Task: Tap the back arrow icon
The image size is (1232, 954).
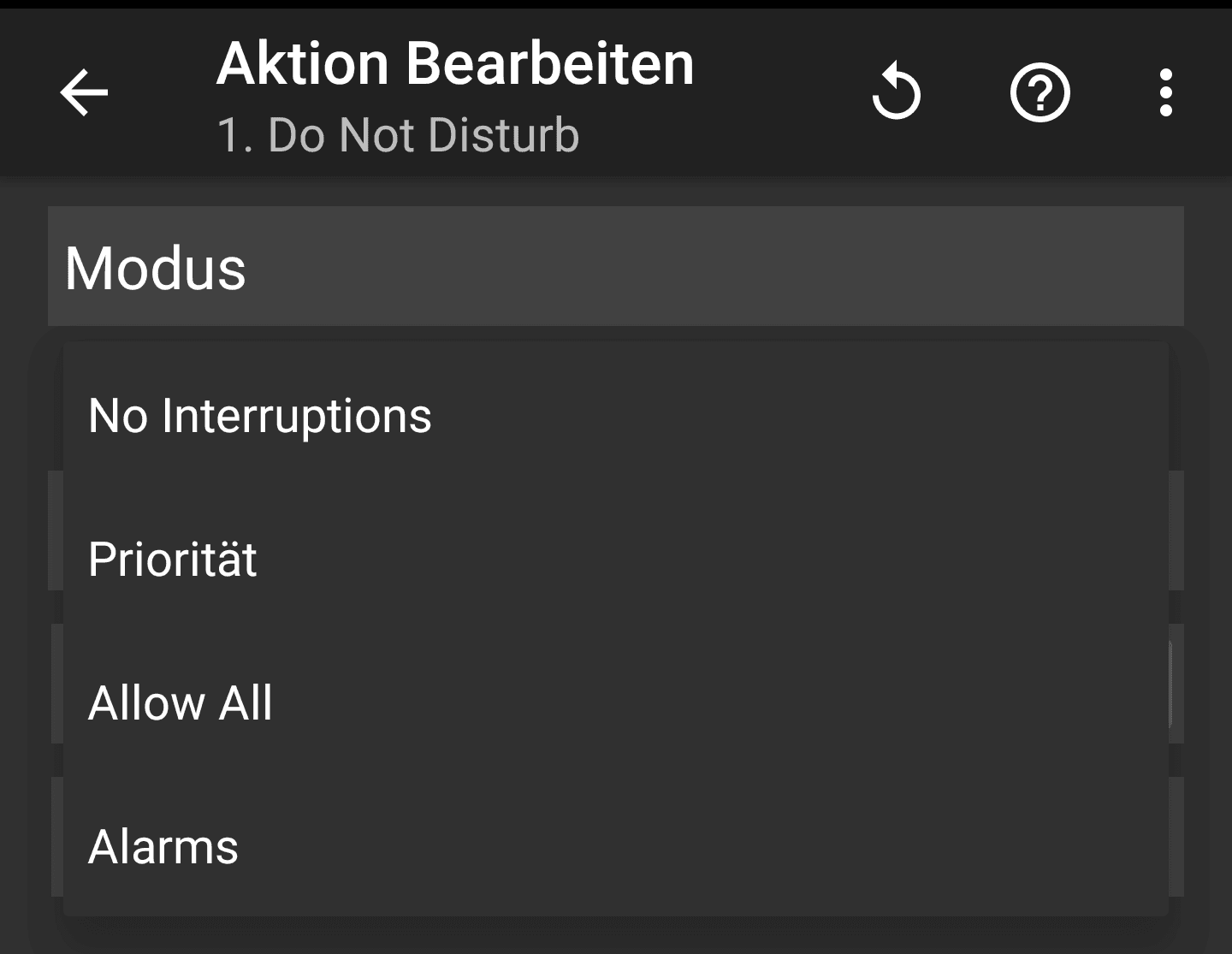Action: tap(84, 92)
